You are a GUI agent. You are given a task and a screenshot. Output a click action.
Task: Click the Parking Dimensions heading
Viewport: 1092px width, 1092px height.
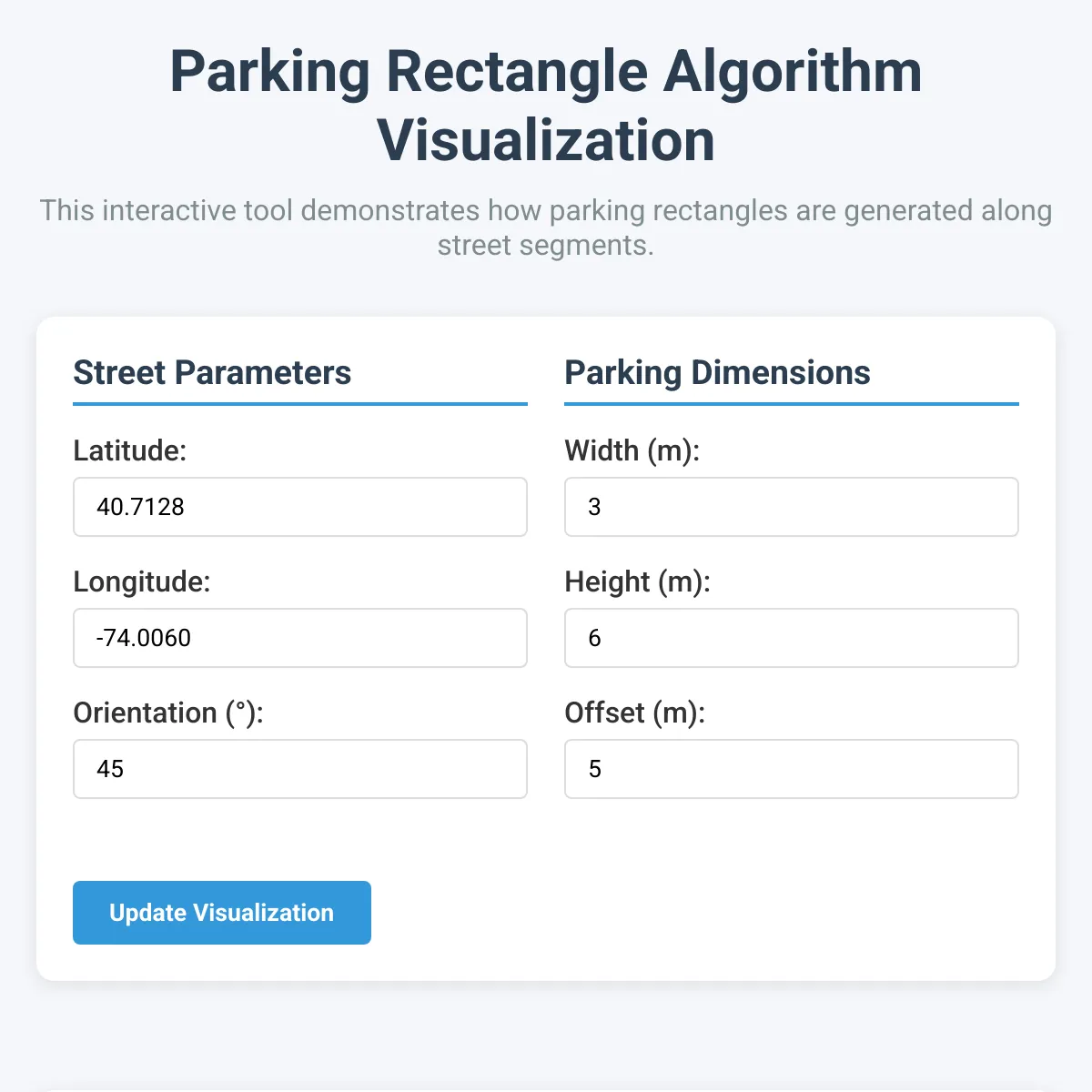pyautogui.click(x=718, y=372)
